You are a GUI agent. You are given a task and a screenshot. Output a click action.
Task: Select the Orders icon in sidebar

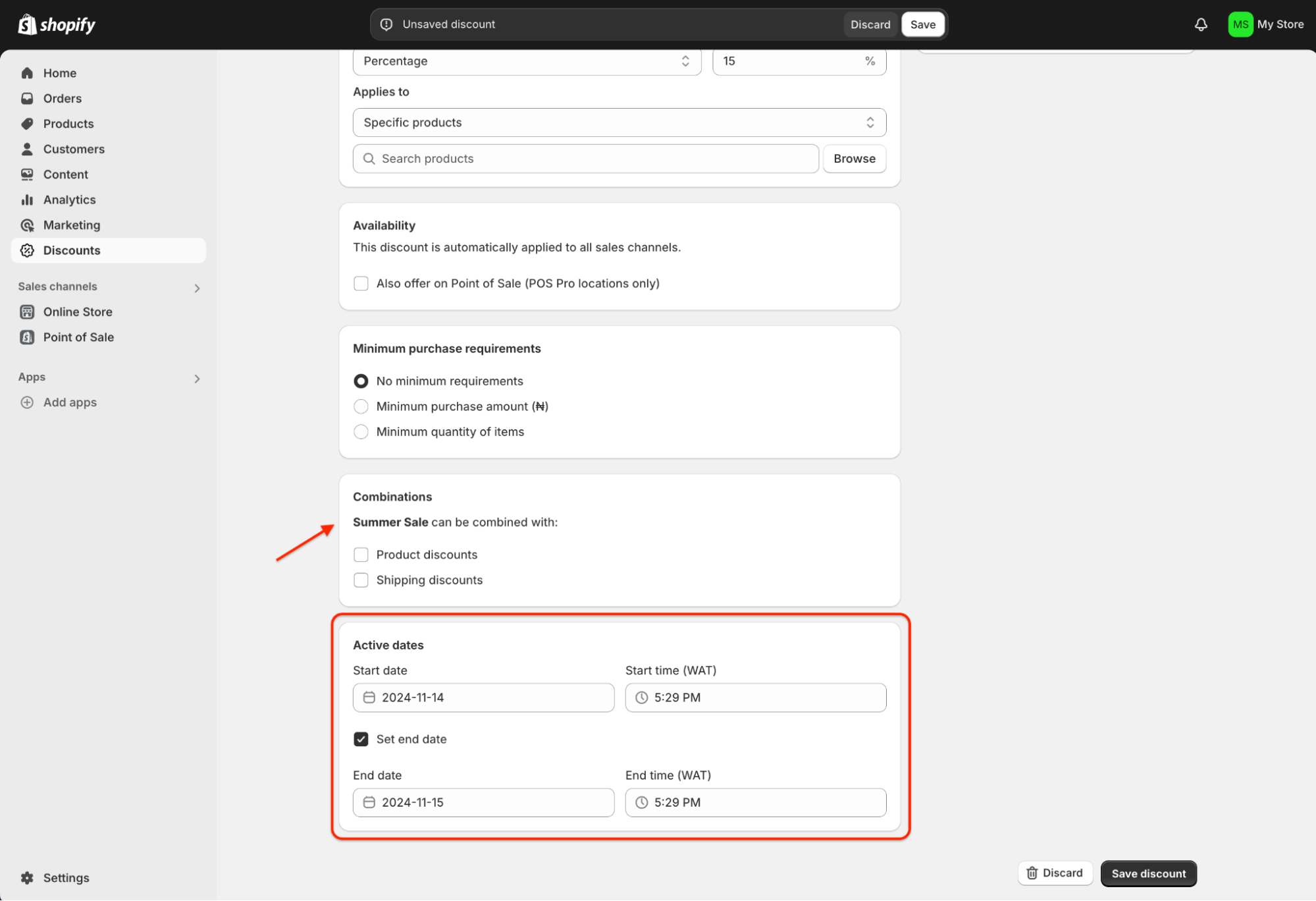pyautogui.click(x=27, y=98)
